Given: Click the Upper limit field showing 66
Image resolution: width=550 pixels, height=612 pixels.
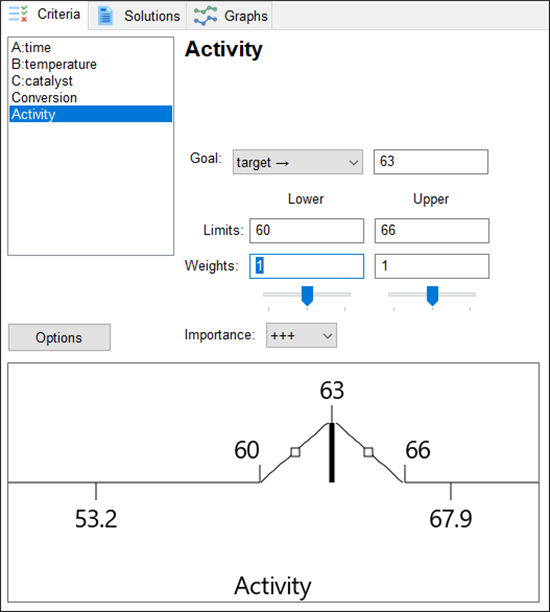Looking at the screenshot, I should [432, 231].
